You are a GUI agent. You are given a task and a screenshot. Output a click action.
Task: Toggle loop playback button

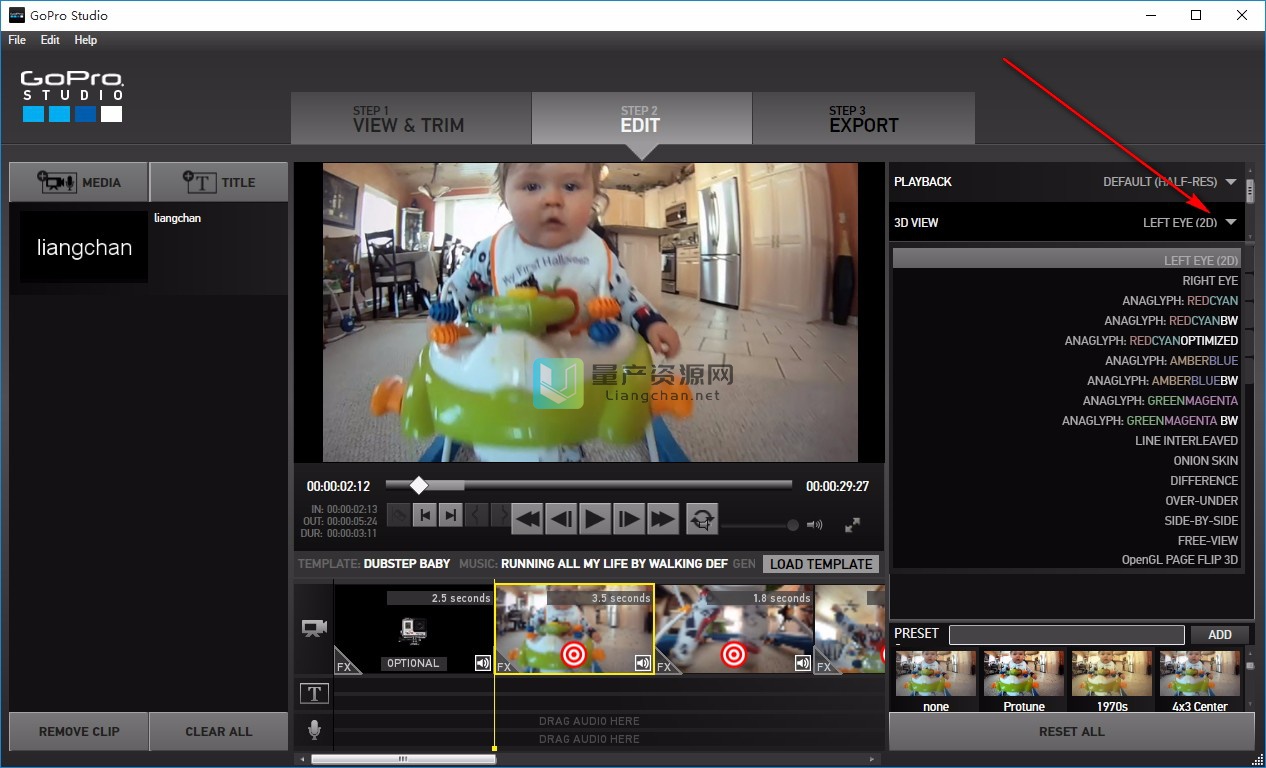pyautogui.click(x=702, y=518)
